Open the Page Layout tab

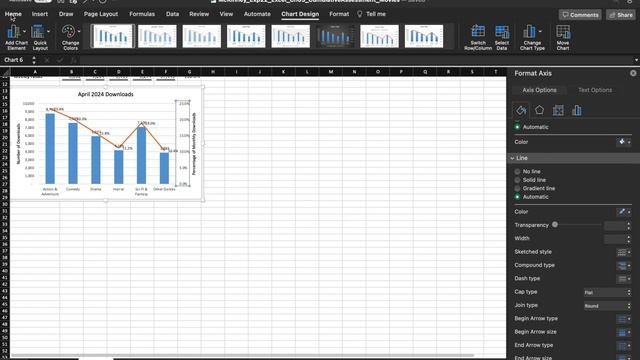(x=101, y=14)
